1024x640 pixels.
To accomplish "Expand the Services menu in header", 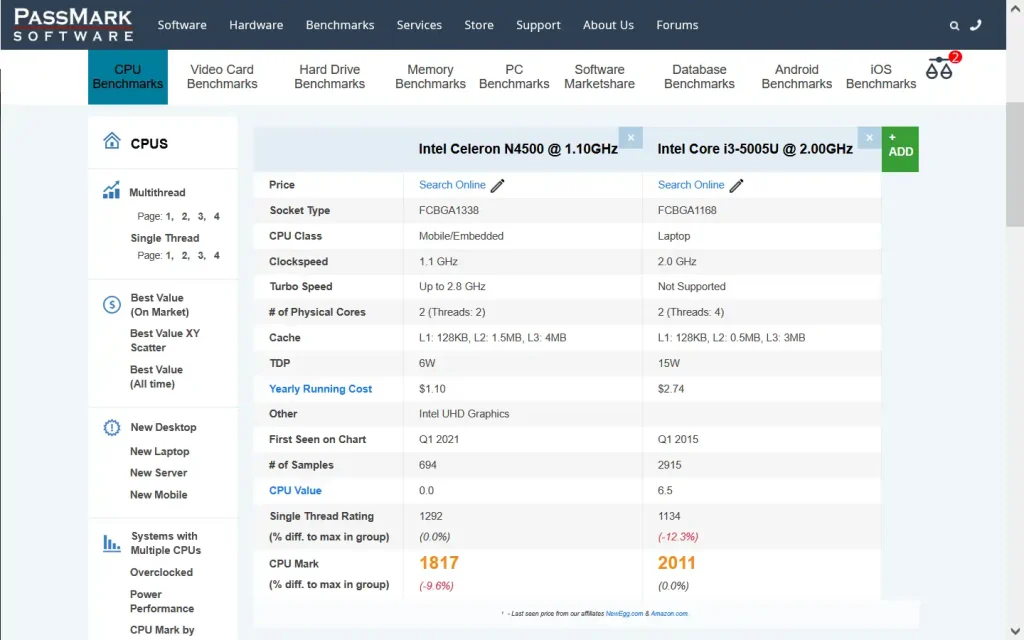I will tap(419, 25).
